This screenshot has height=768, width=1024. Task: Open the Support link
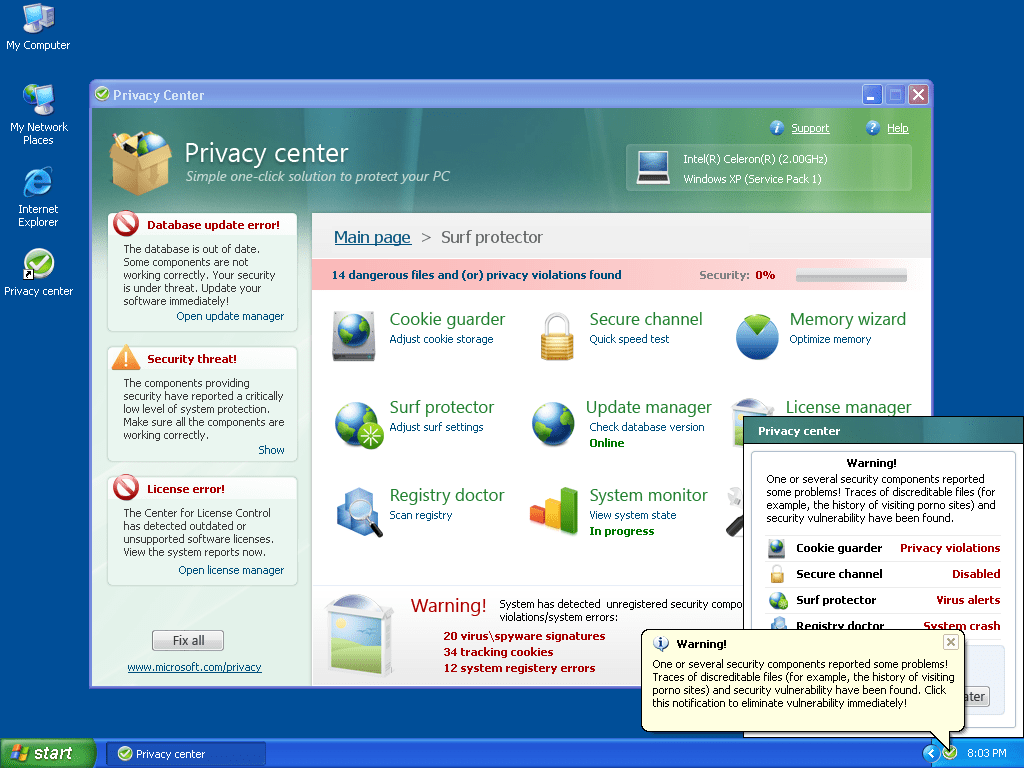pos(810,128)
